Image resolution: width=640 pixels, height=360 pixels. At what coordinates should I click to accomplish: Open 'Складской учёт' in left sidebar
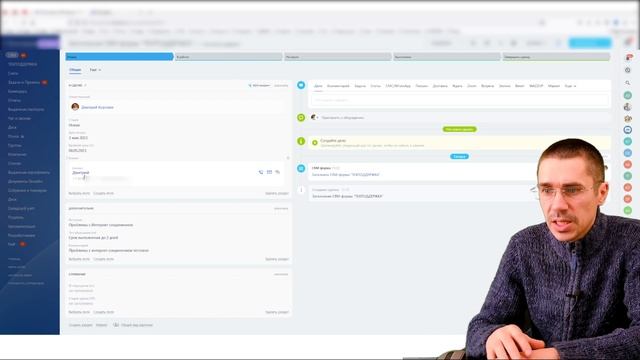pos(21,208)
